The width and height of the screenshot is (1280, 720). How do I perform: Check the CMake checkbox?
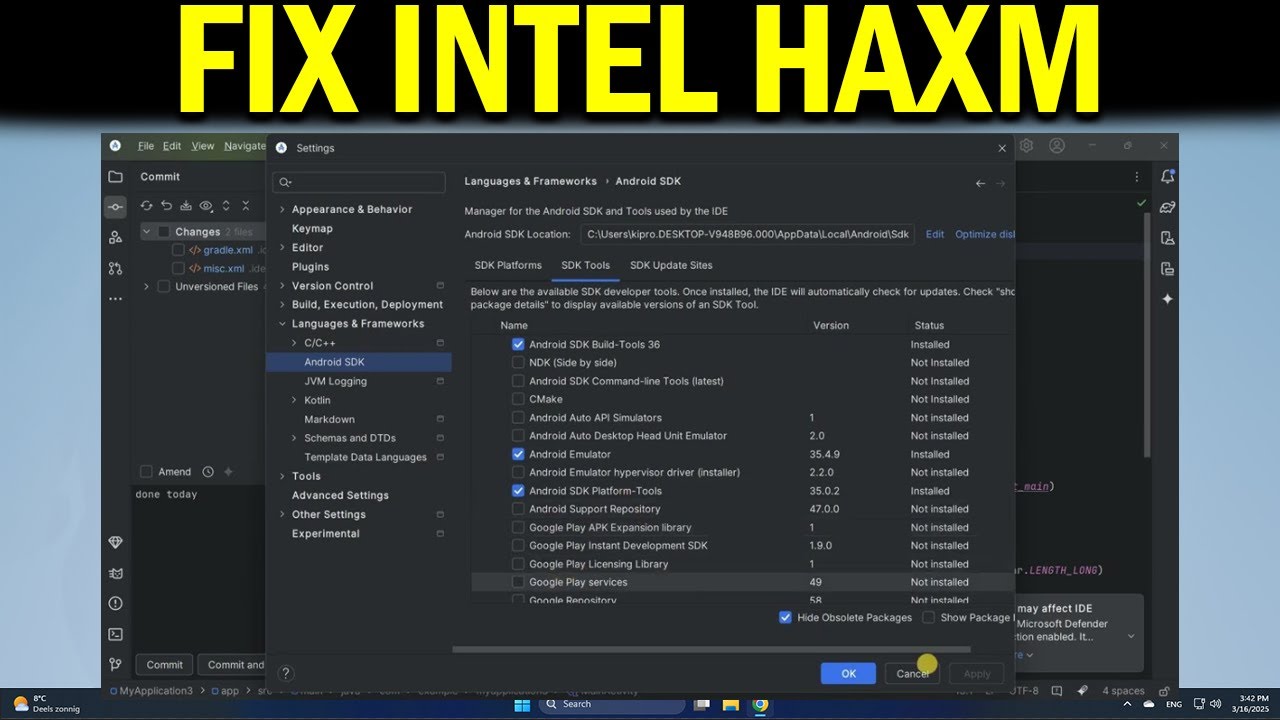pos(518,399)
